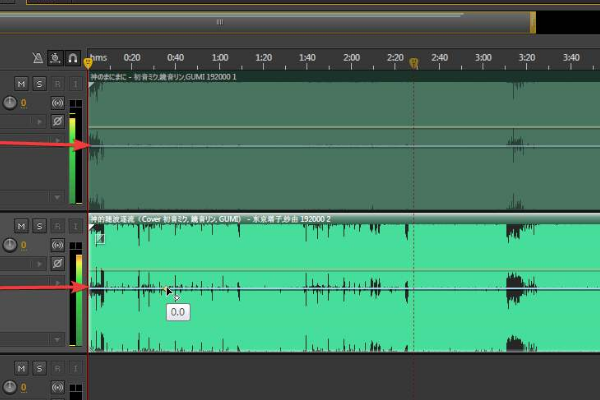Enable input monitoring I on first track
Screen dimensions: 600x400
tap(75, 84)
